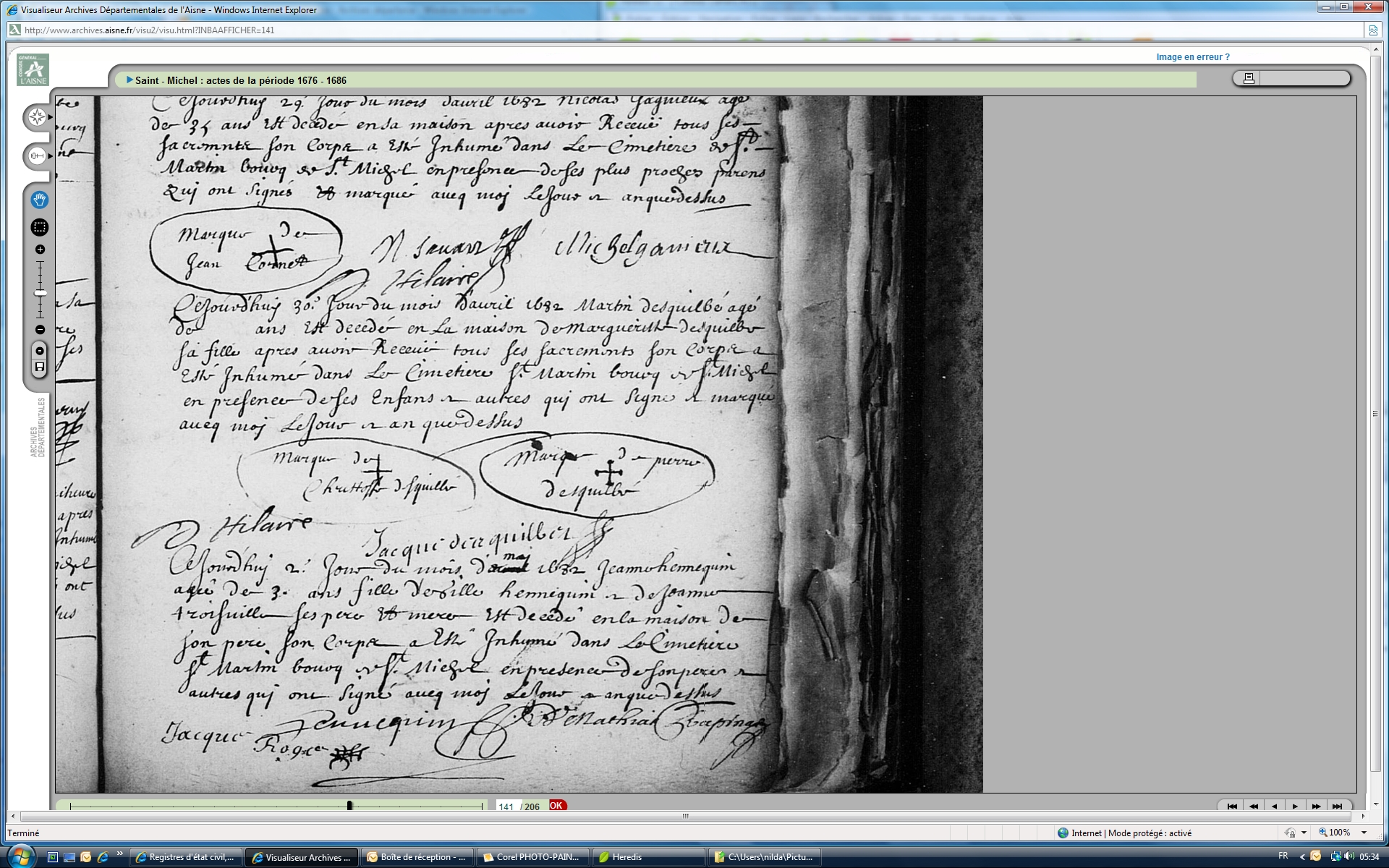The height and width of the screenshot is (868, 1389).
Task: Expand the compass tool side arrow
Action: click(x=50, y=117)
